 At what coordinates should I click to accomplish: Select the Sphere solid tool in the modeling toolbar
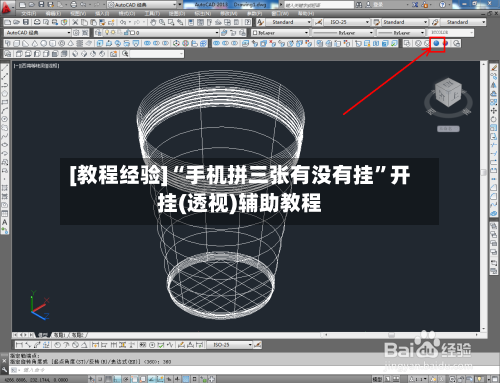click(x=44, y=43)
